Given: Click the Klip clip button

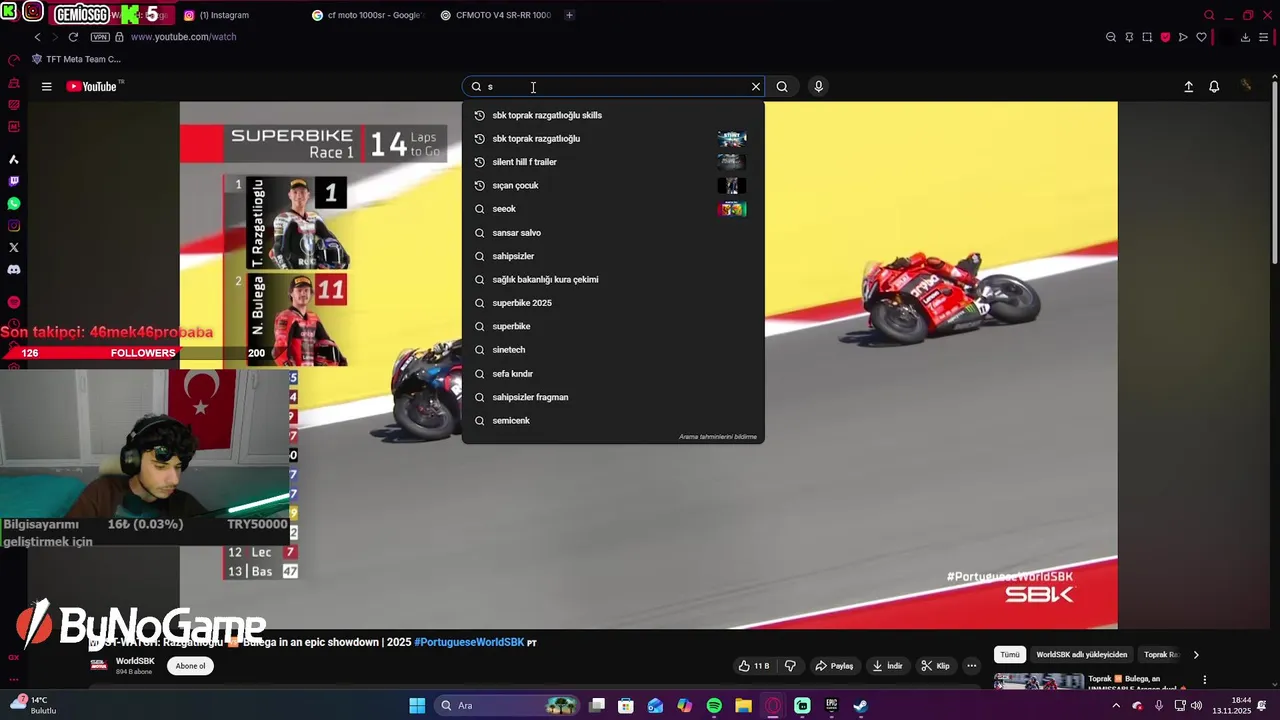Looking at the screenshot, I should click(x=935, y=666).
